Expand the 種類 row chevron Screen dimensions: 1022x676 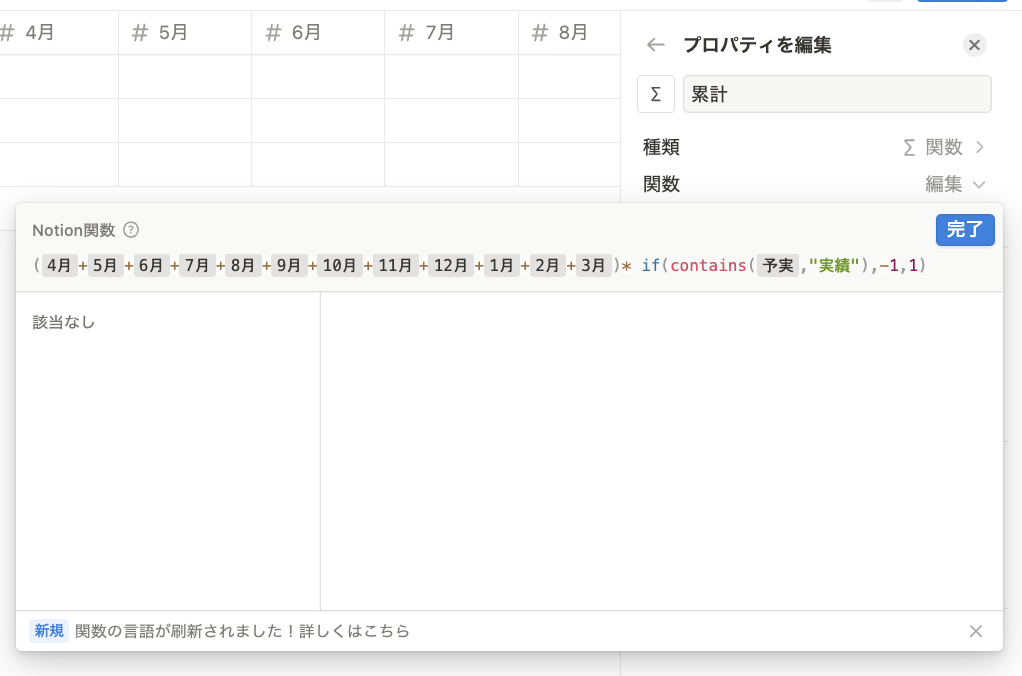tap(979, 147)
